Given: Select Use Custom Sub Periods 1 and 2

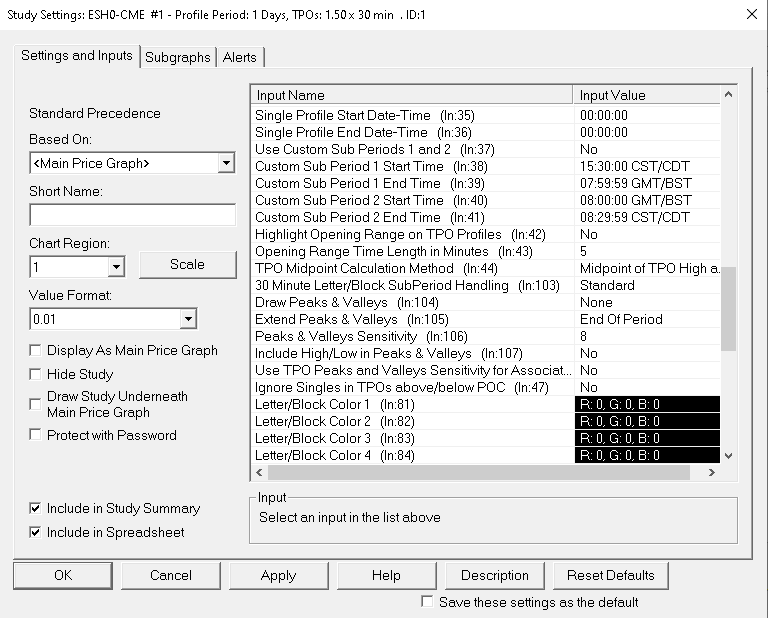Looking at the screenshot, I should [485, 149].
